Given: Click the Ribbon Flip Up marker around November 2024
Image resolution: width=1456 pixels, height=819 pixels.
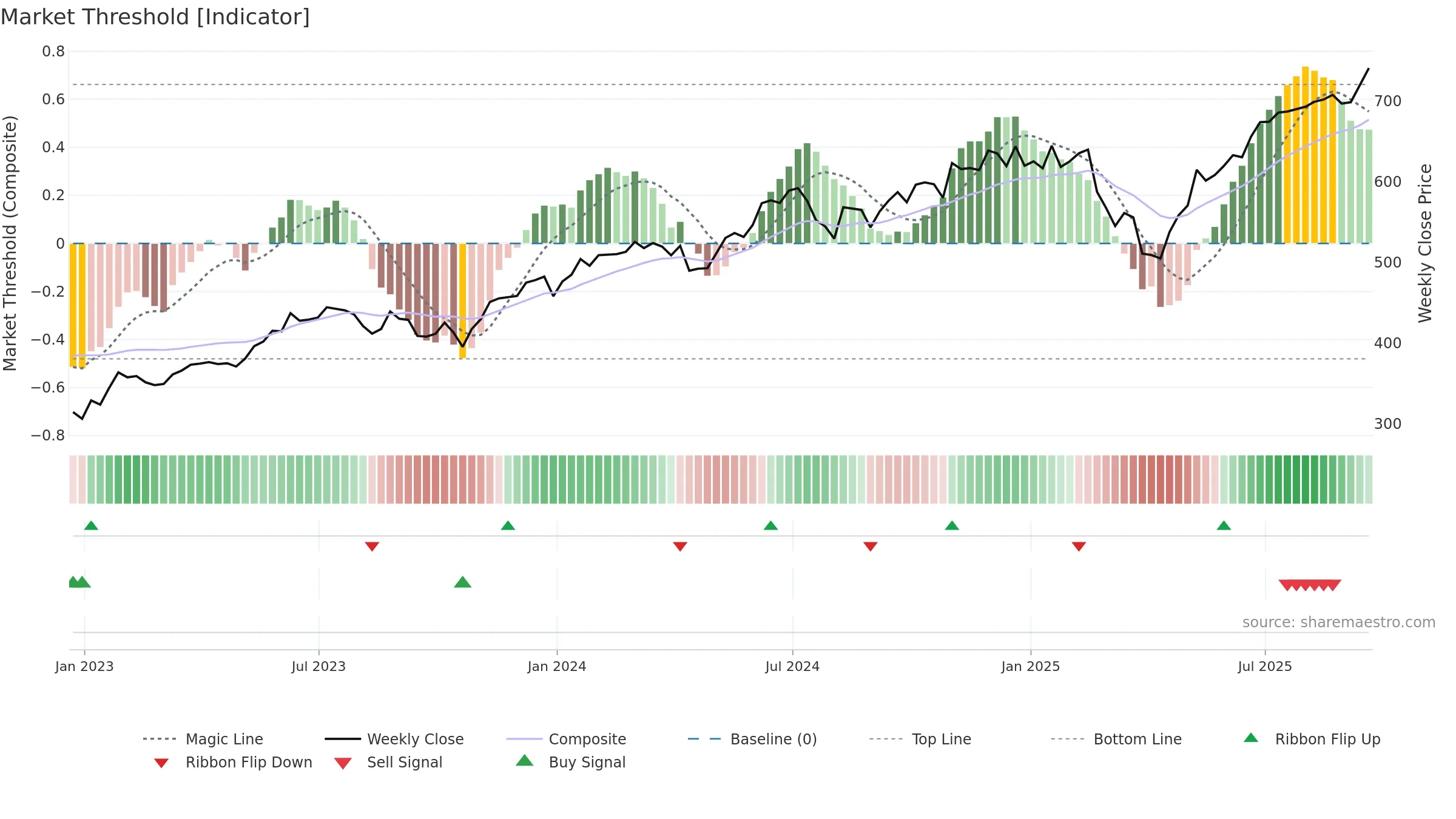Looking at the screenshot, I should (x=952, y=525).
